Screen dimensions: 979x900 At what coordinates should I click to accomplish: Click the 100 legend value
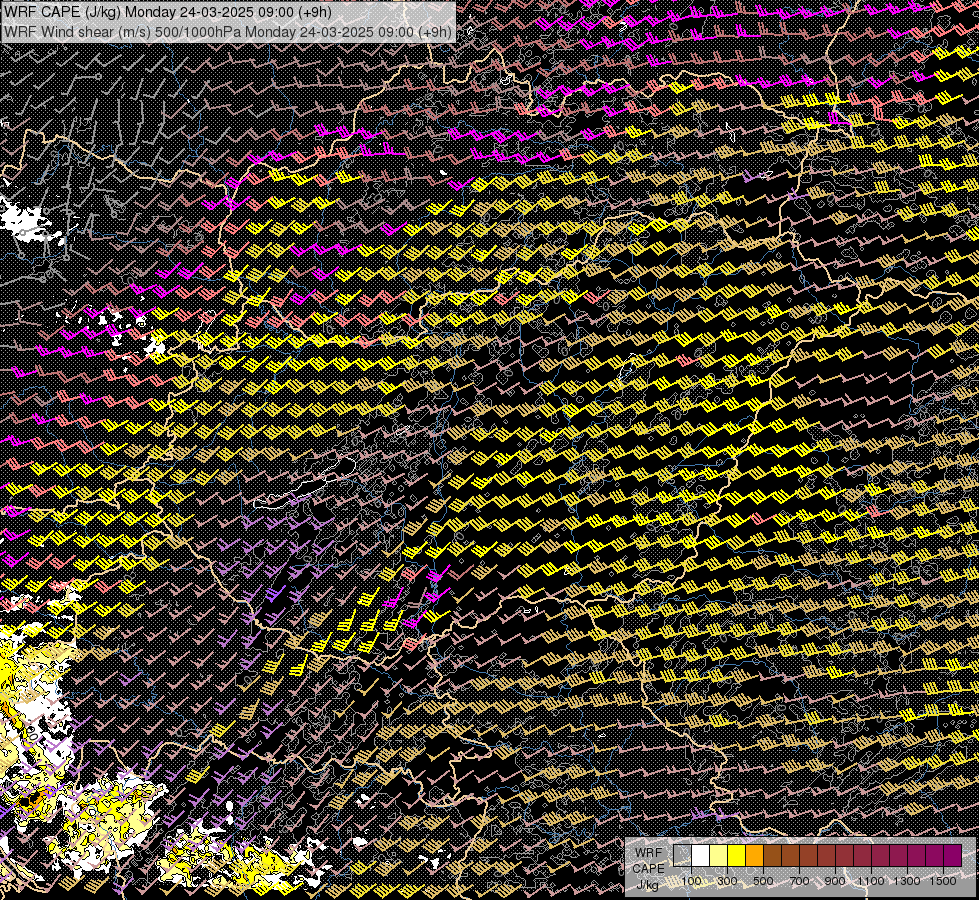click(691, 881)
